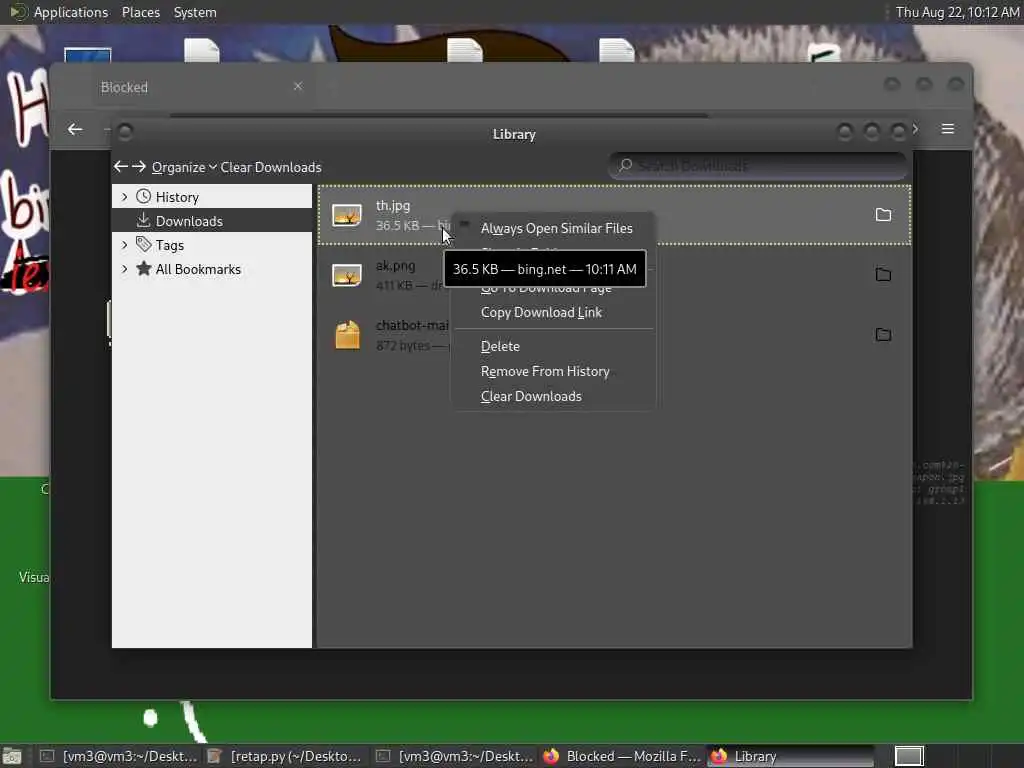Click the All Bookmarks star icon
This screenshot has width=1024, height=768.
pyautogui.click(x=144, y=268)
